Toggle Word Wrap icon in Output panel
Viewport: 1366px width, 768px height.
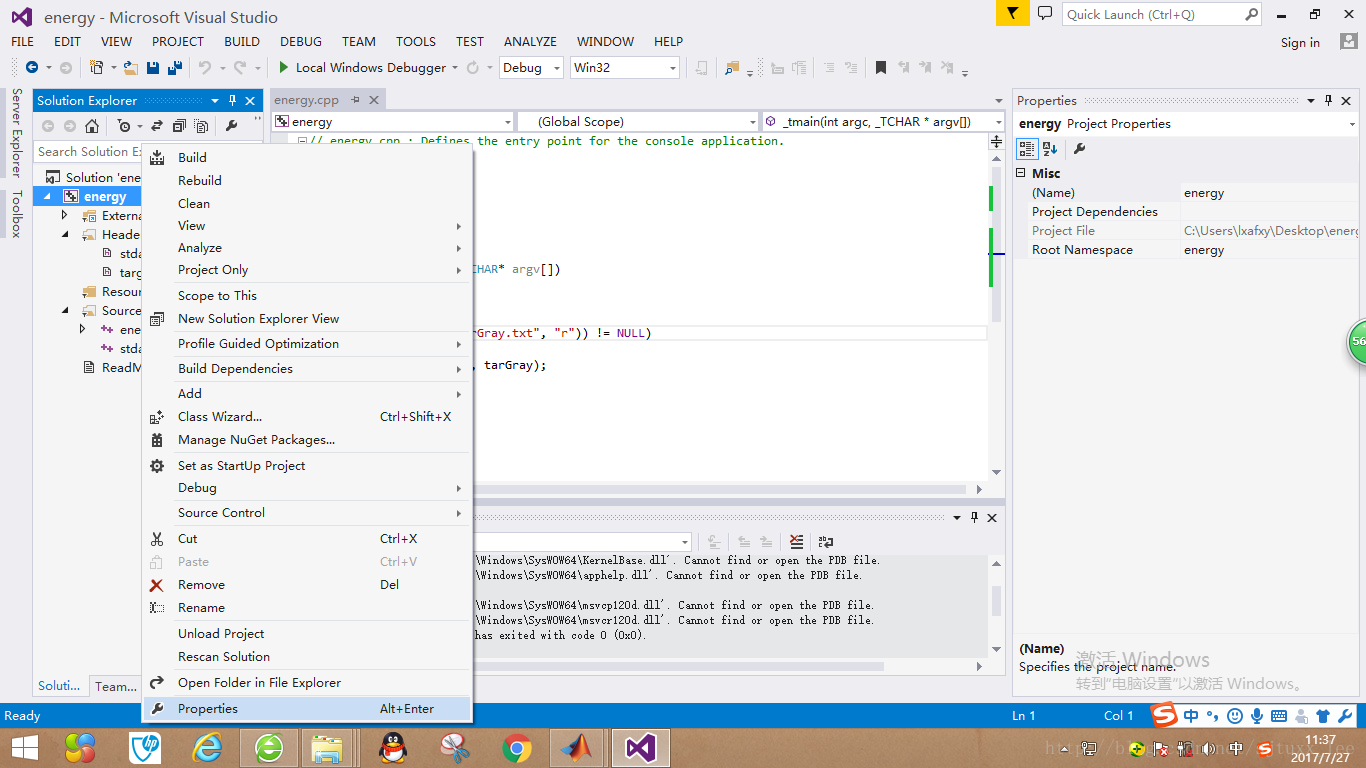click(x=826, y=541)
